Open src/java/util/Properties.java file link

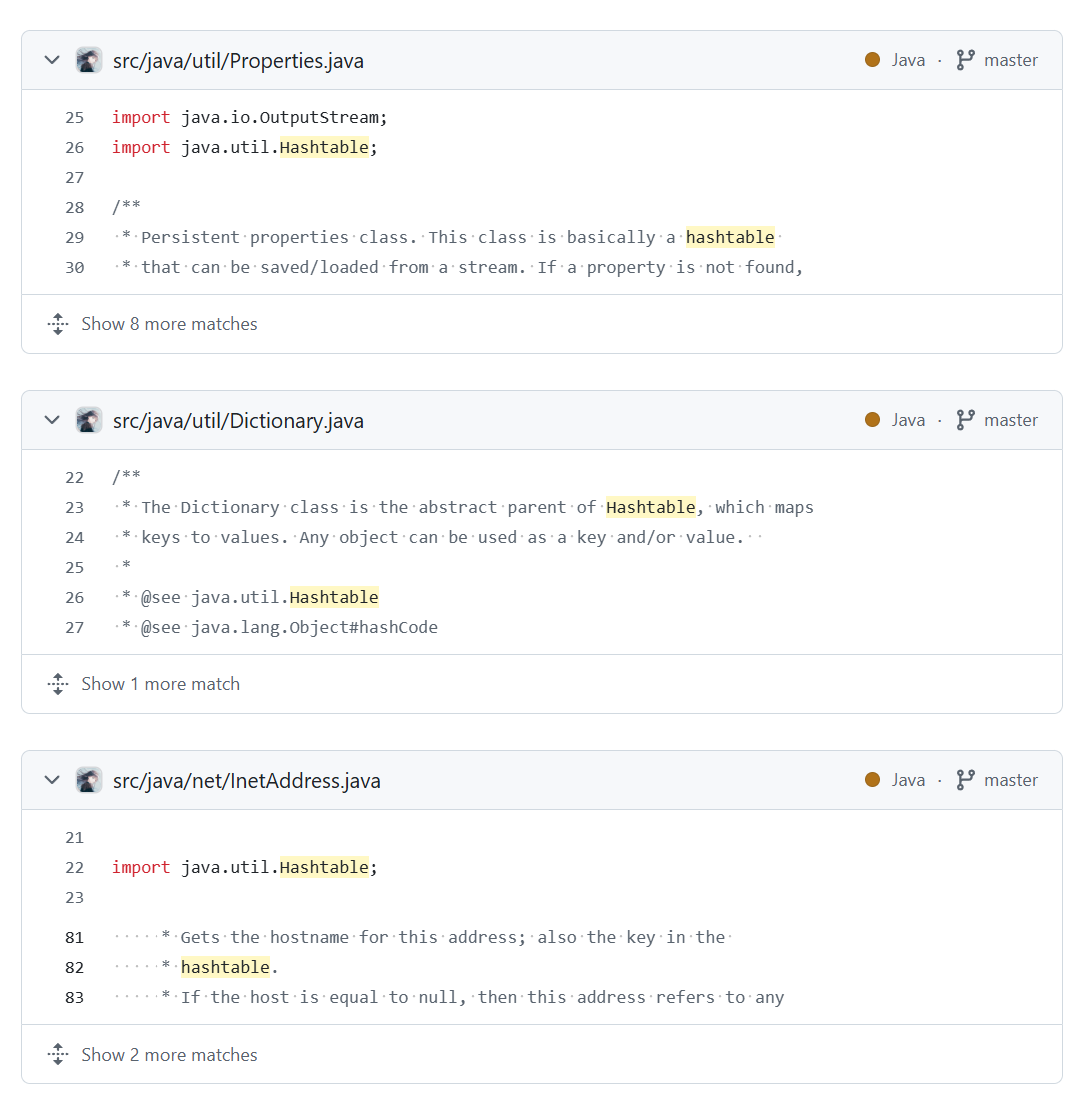coord(238,61)
